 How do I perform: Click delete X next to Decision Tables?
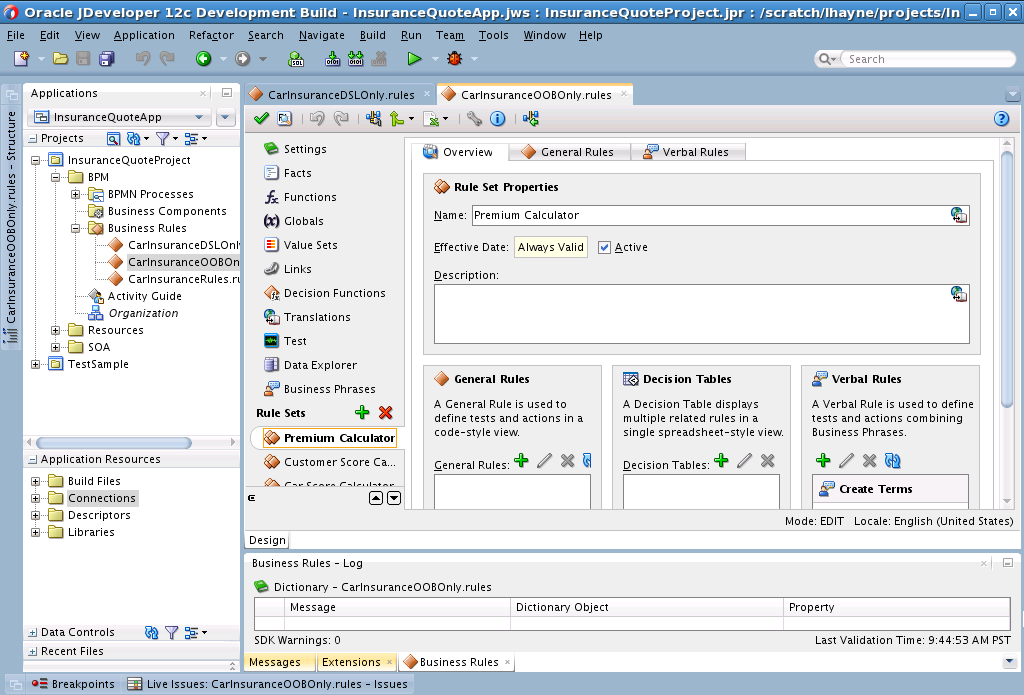pos(767,461)
